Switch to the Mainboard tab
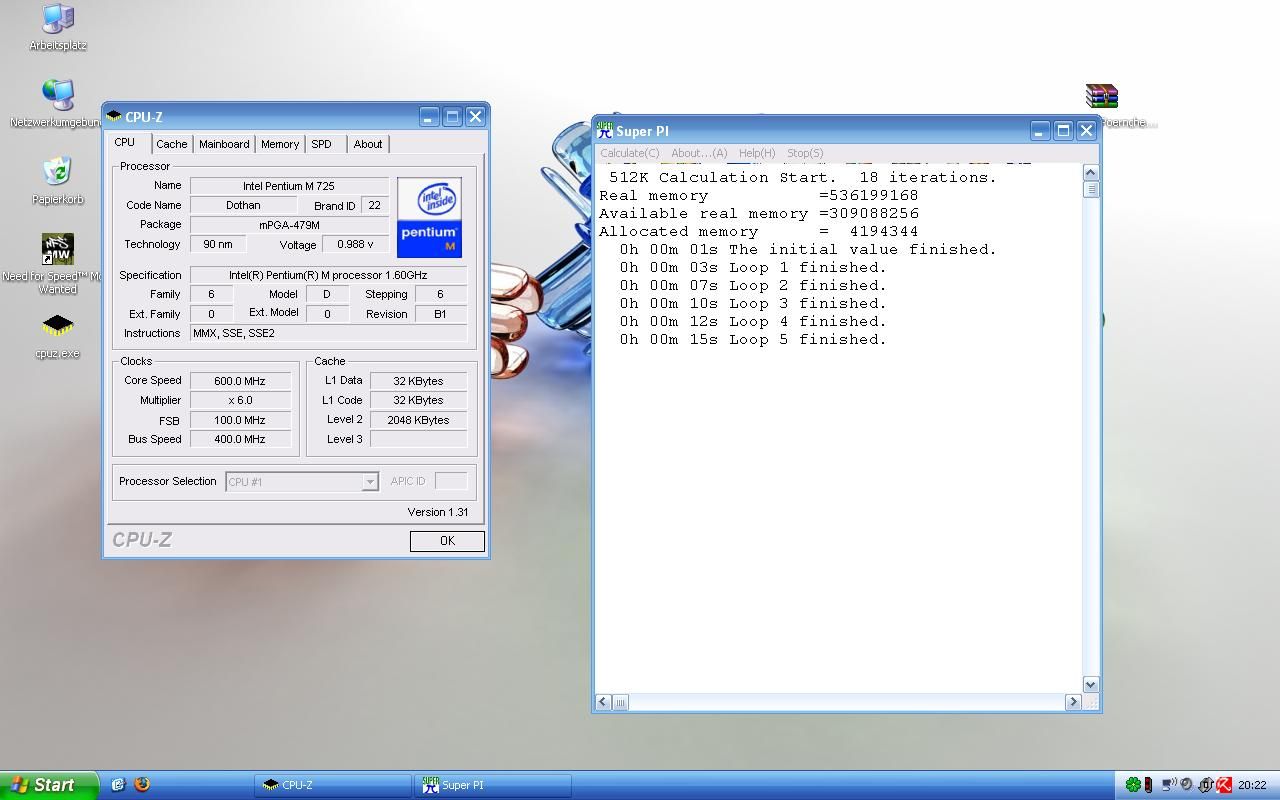This screenshot has height=800, width=1280. pyautogui.click(x=224, y=144)
